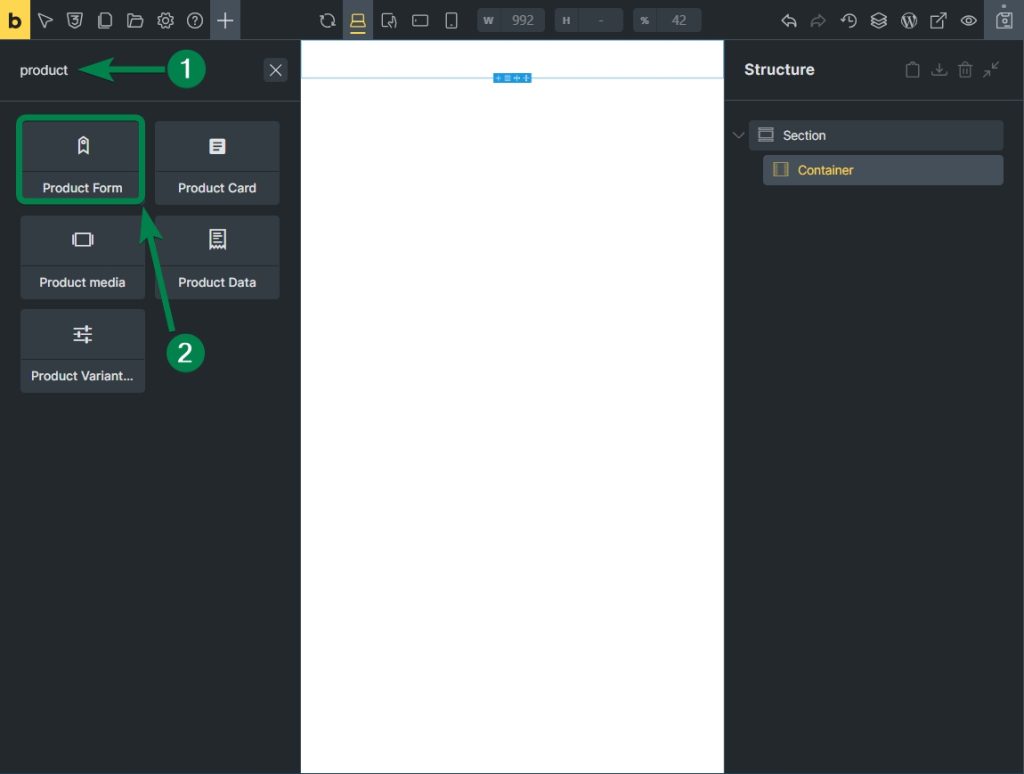This screenshot has height=774, width=1024.
Task: Collapse the Section tree chevron
Action: click(x=739, y=135)
